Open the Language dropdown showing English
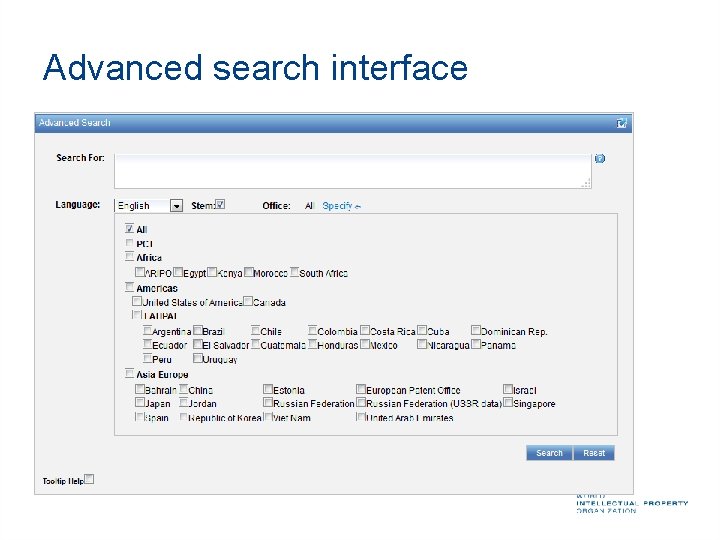The width and height of the screenshot is (720, 540). 149,205
